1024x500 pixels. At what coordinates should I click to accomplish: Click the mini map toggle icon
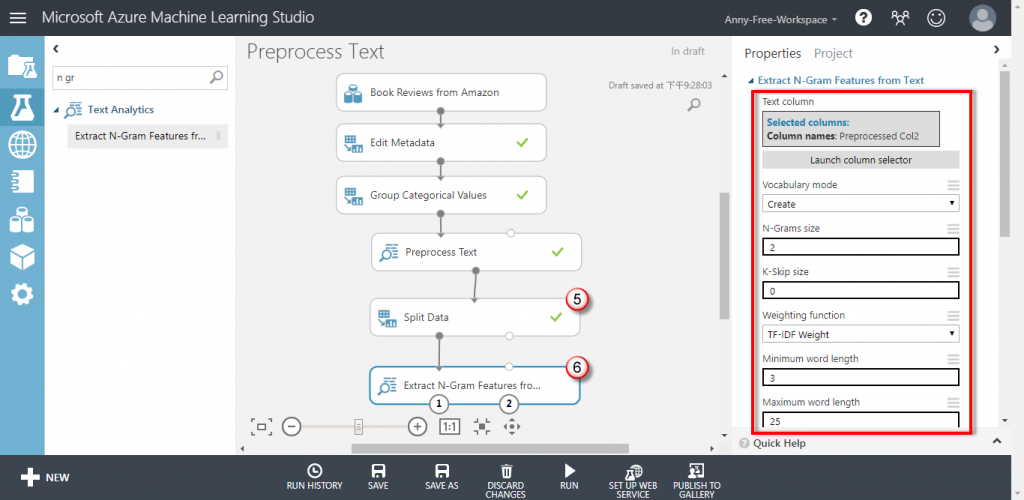(x=482, y=427)
